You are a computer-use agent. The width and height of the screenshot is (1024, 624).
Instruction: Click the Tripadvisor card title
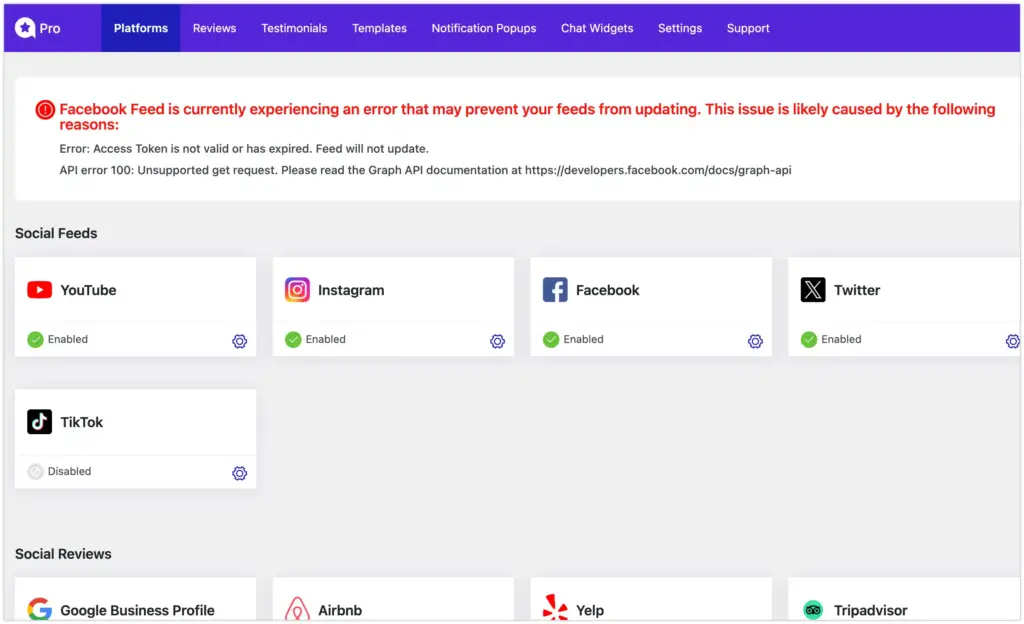[871, 610]
